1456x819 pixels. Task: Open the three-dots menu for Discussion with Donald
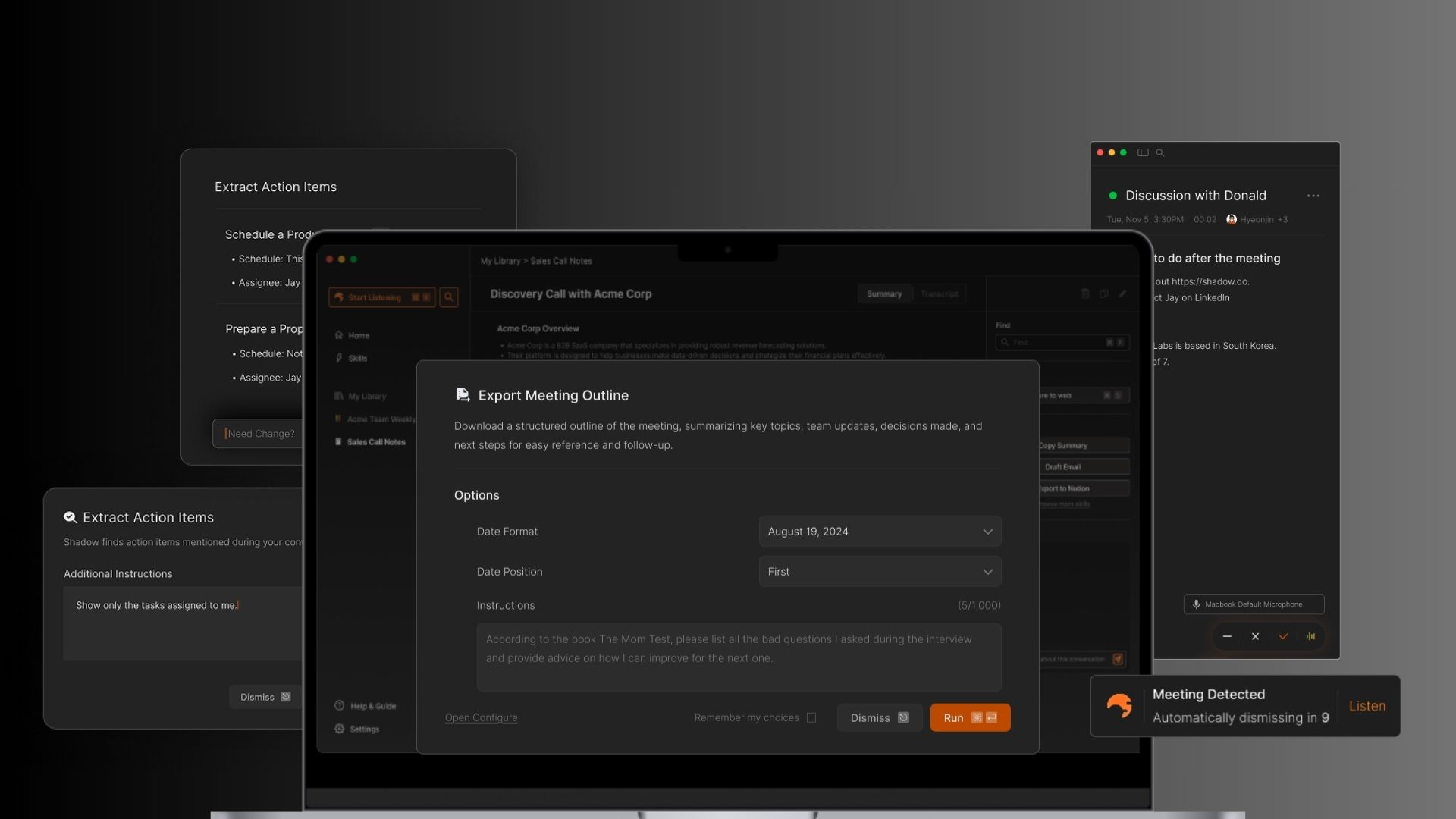tap(1313, 196)
